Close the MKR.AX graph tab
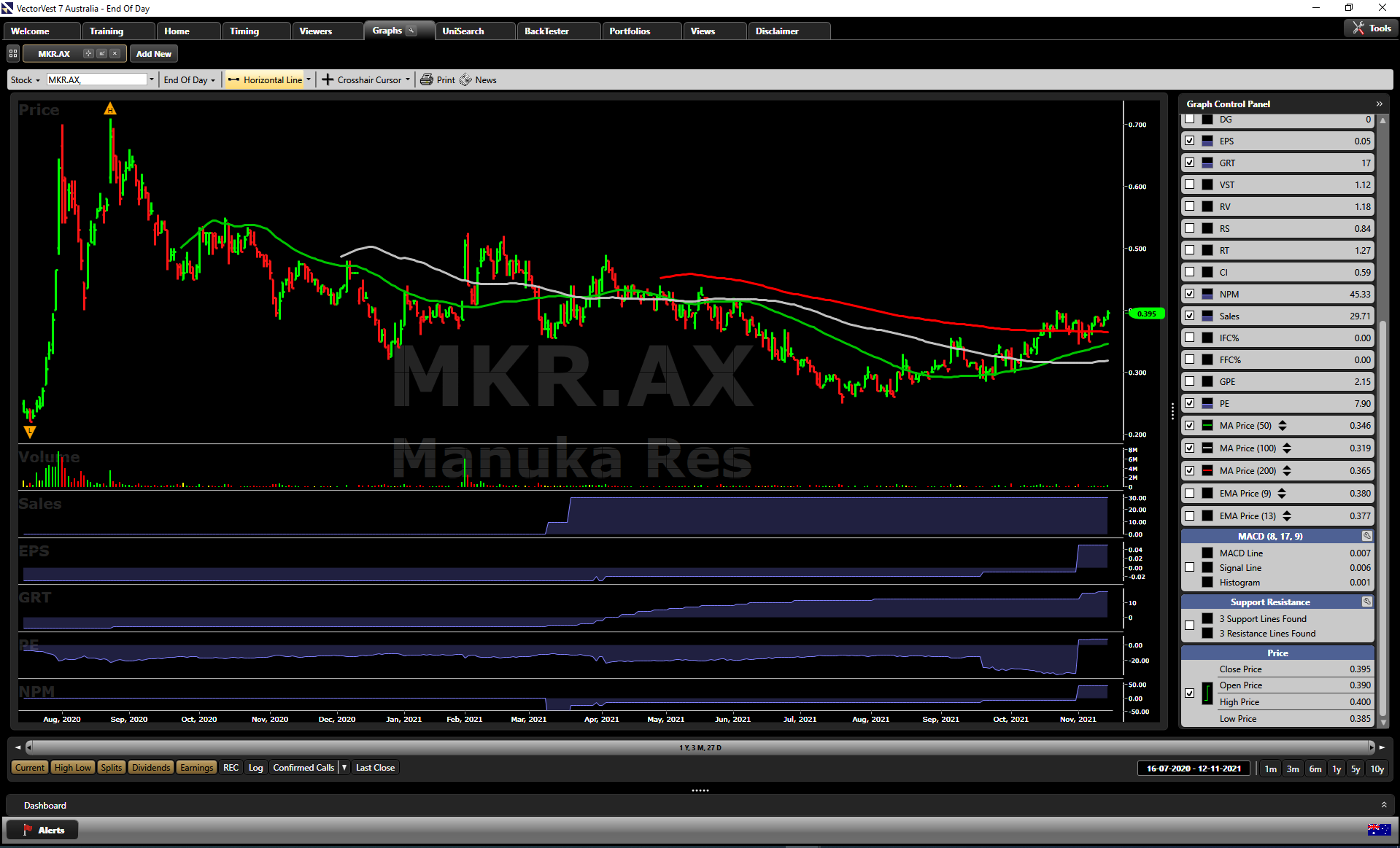The height and width of the screenshot is (848, 1400). click(115, 53)
